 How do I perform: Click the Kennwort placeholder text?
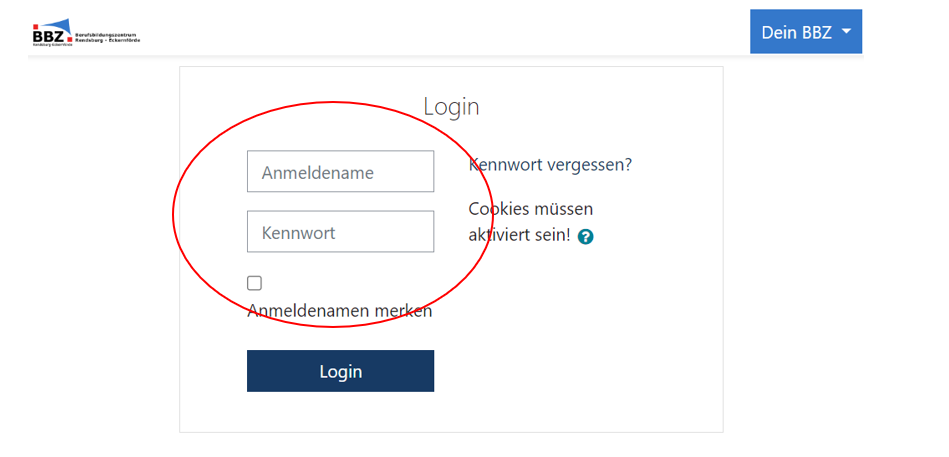[x=298, y=233]
